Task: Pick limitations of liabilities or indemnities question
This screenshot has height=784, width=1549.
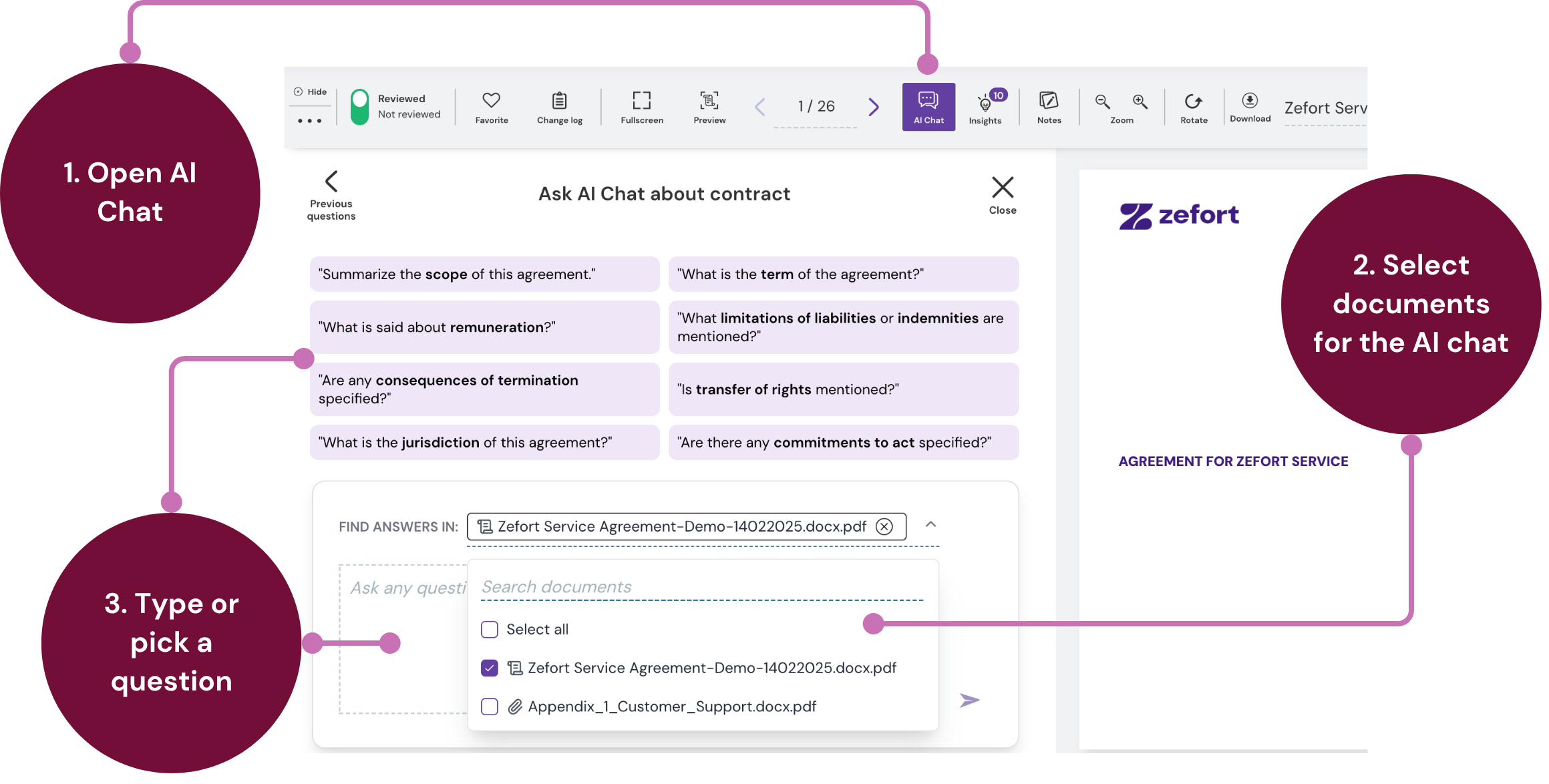Action: point(844,327)
